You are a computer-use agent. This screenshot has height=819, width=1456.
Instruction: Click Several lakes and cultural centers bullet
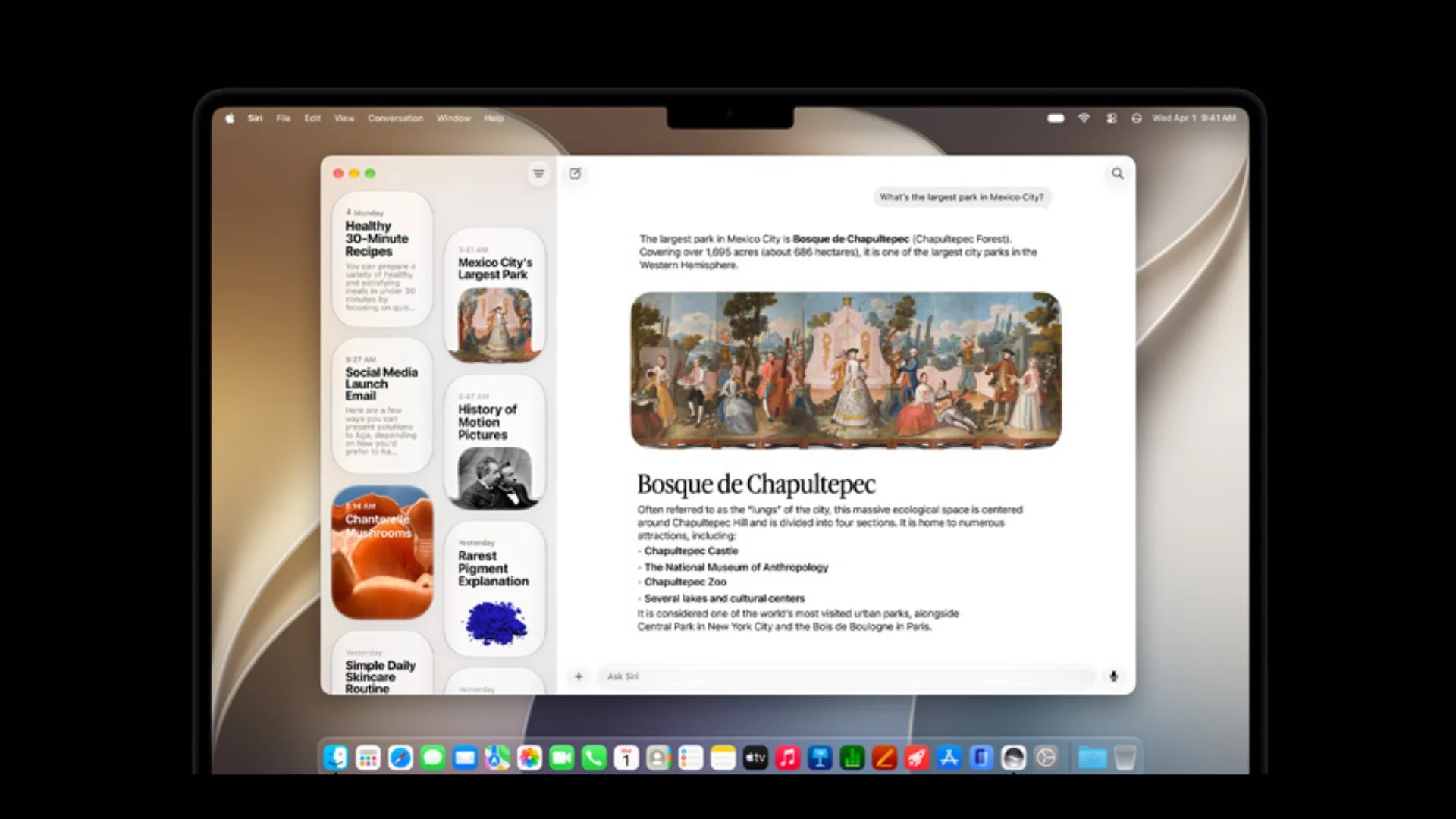pos(724,598)
